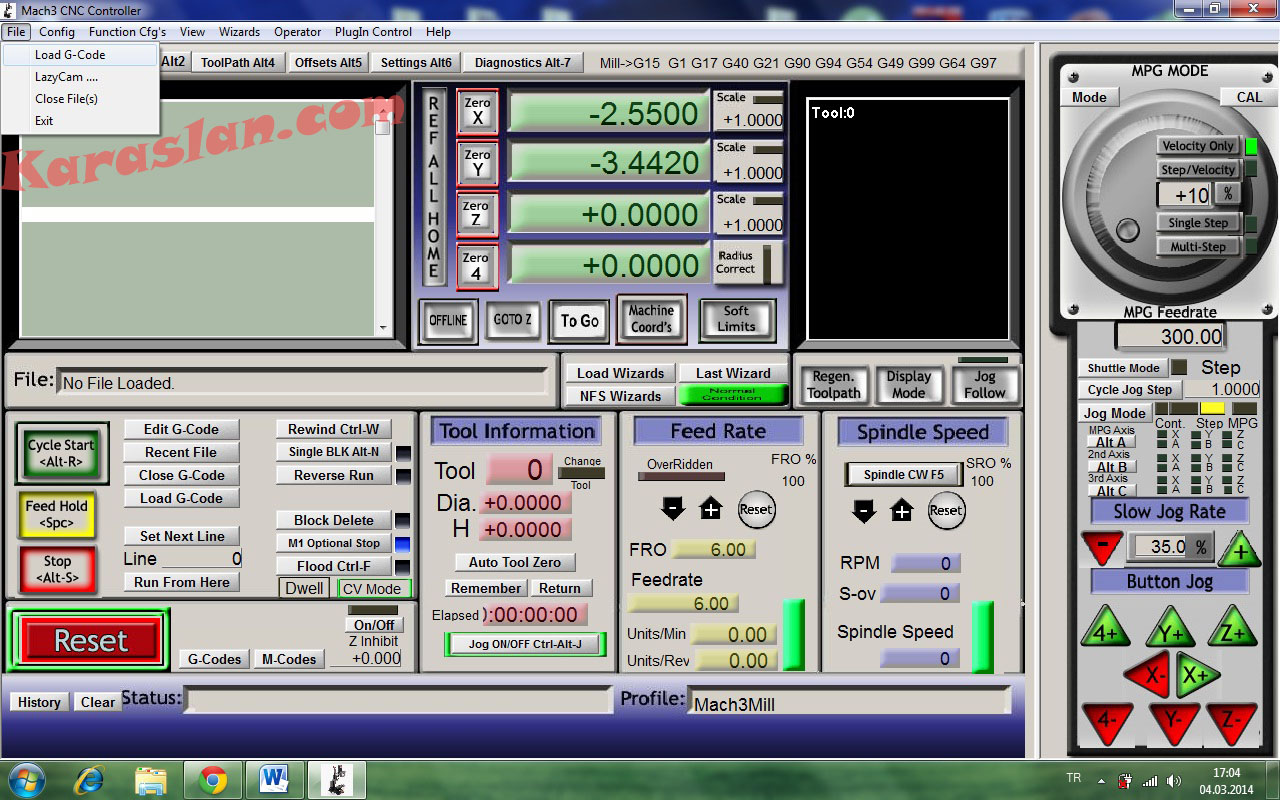Viewport: 1280px width, 800px height.
Task: Reset the feed rate override
Action: click(756, 509)
